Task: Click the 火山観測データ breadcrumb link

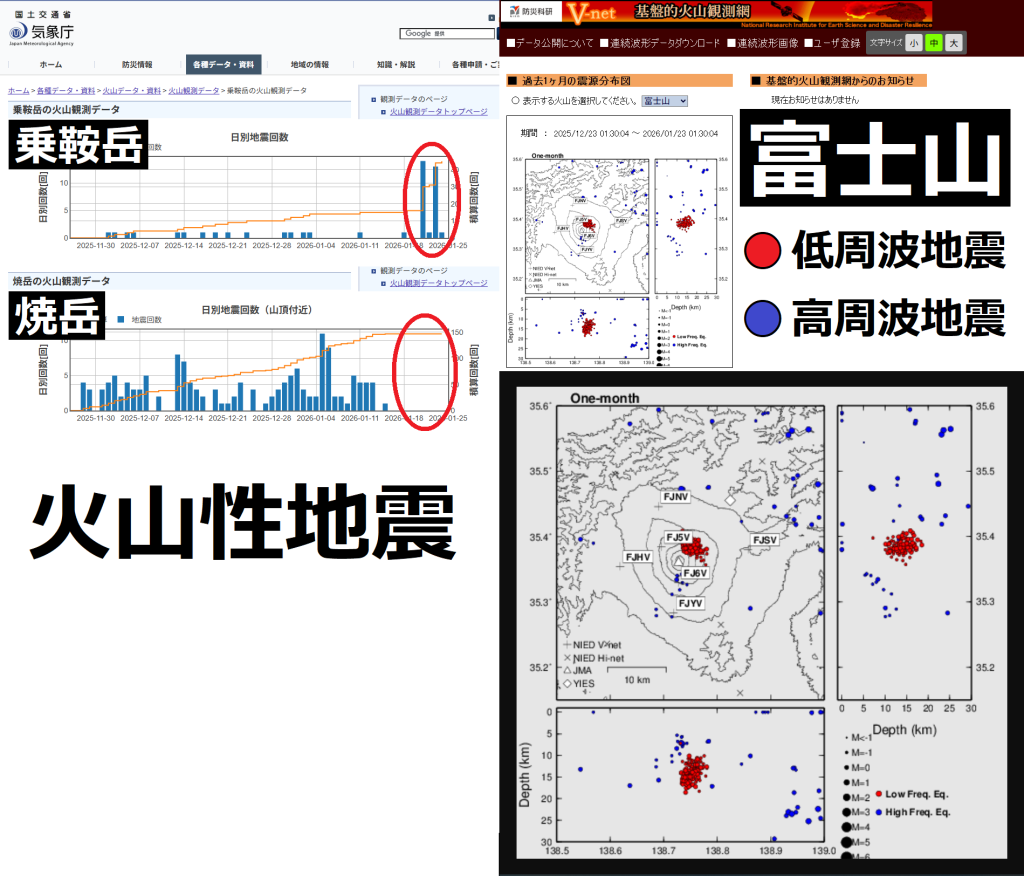Action: (x=193, y=91)
